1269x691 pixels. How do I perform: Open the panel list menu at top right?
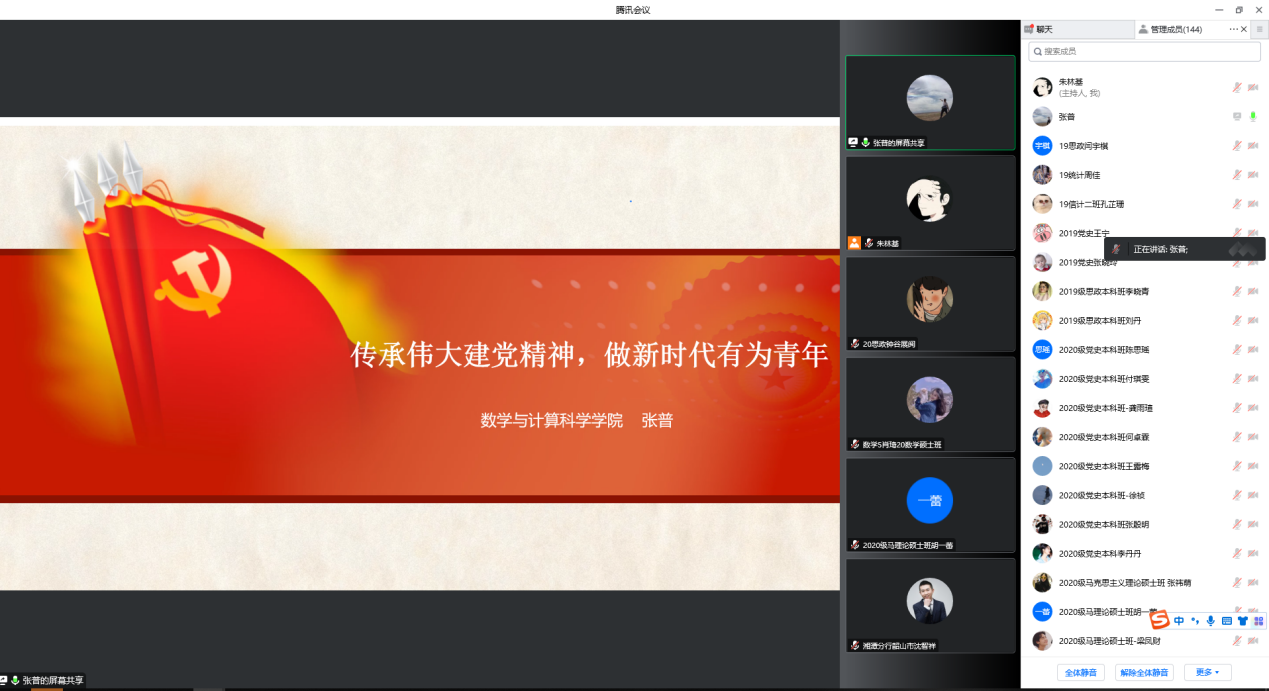pos(1260,30)
